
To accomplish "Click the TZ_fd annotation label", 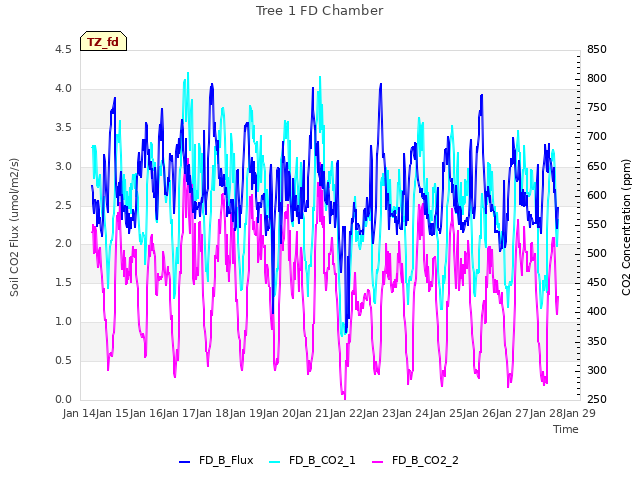I will [x=103, y=41].
